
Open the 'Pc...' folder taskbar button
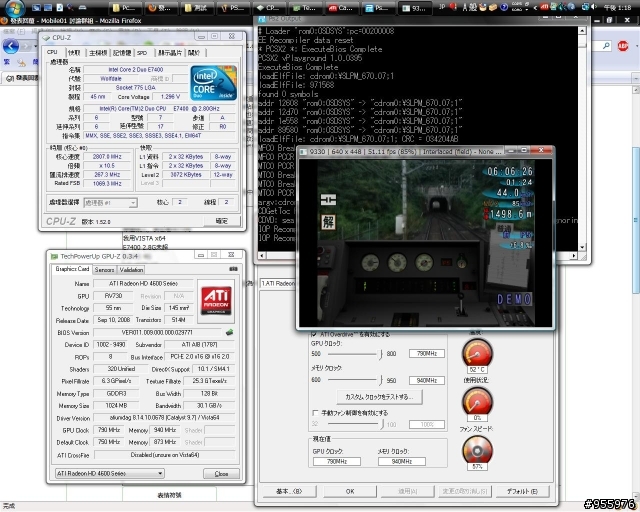click(x=124, y=8)
